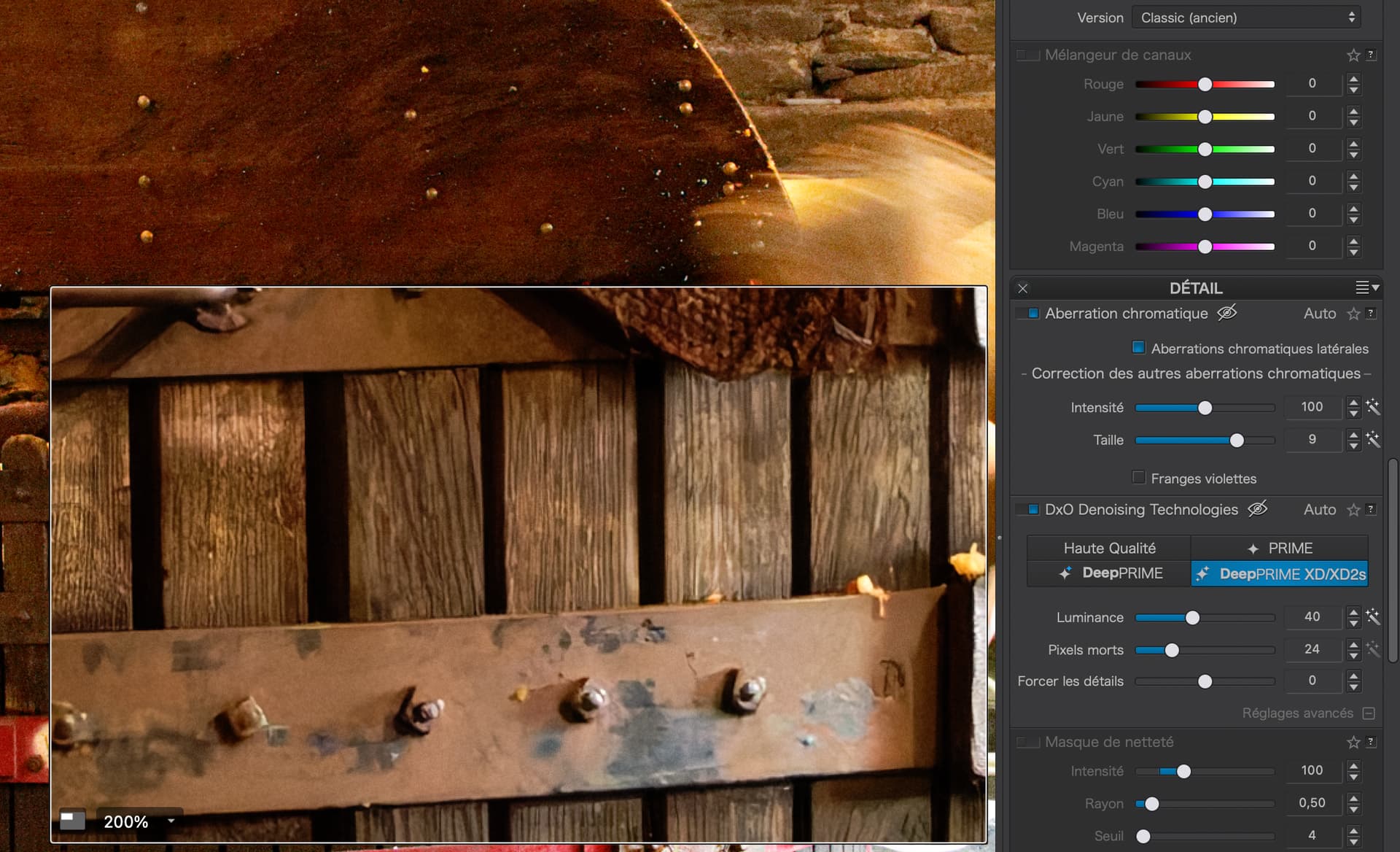Open help for DxO Denoising Technologies
This screenshot has height=852, width=1400.
(x=1371, y=509)
